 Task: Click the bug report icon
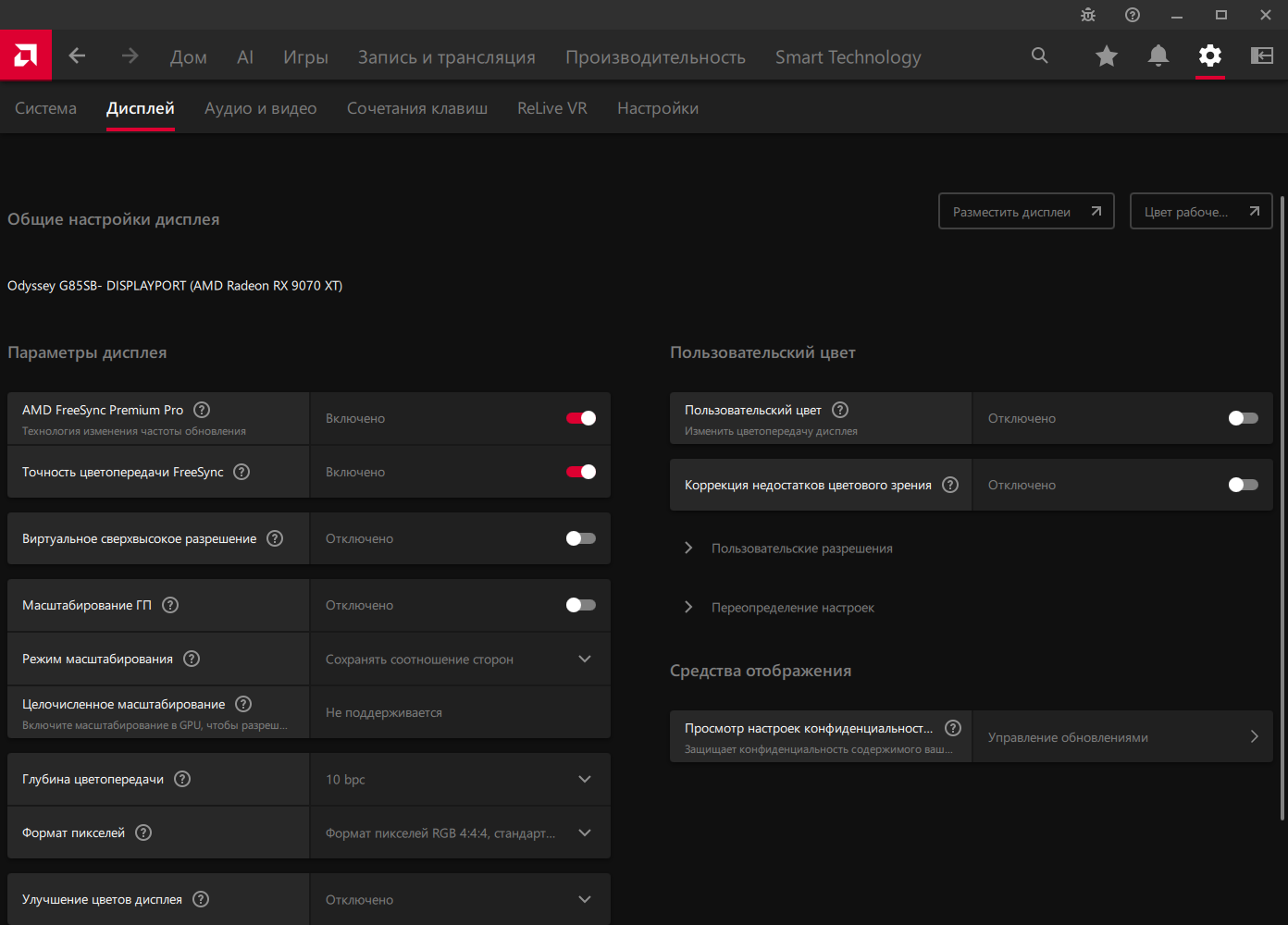click(1088, 15)
